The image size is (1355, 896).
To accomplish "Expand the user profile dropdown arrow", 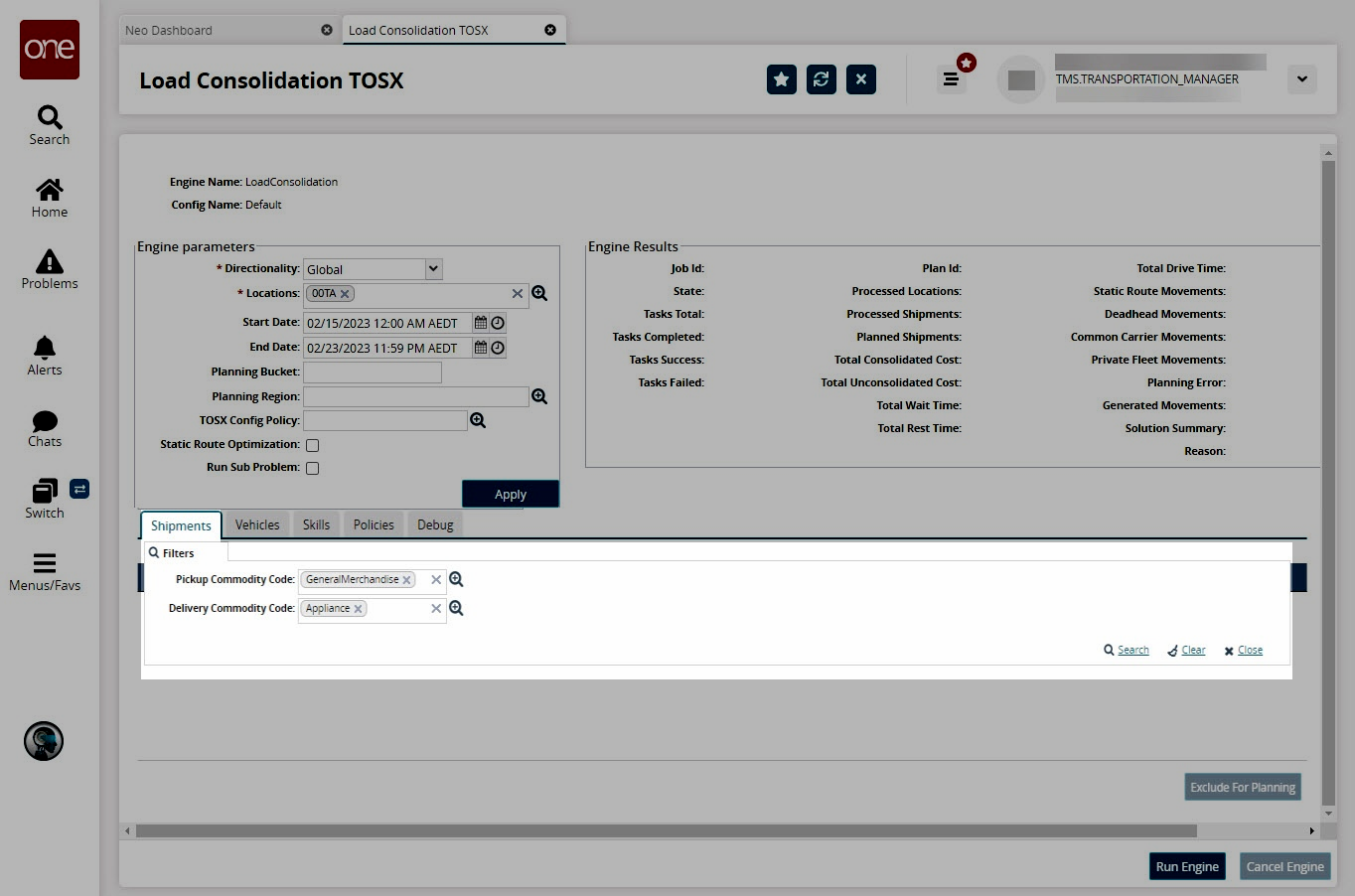I will click(x=1301, y=79).
